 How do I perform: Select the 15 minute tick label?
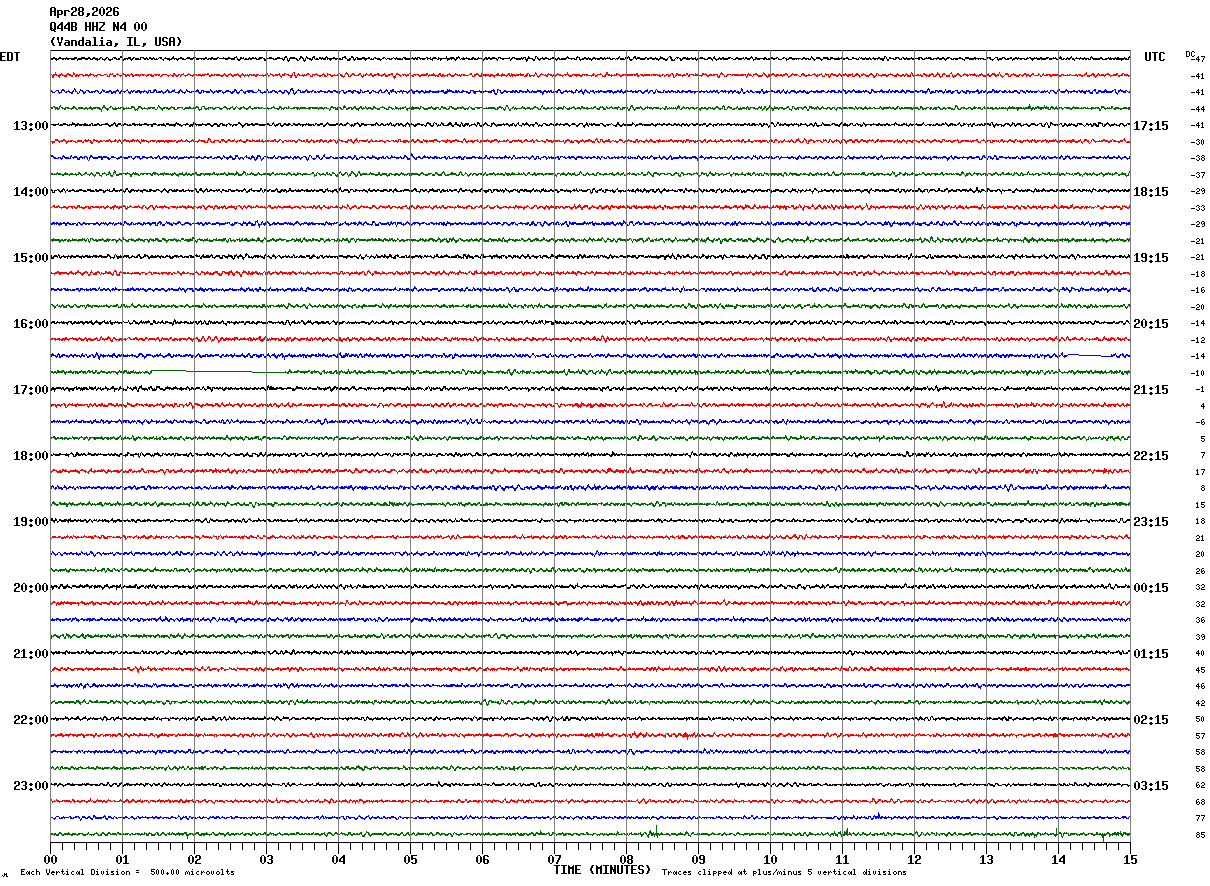[1130, 860]
